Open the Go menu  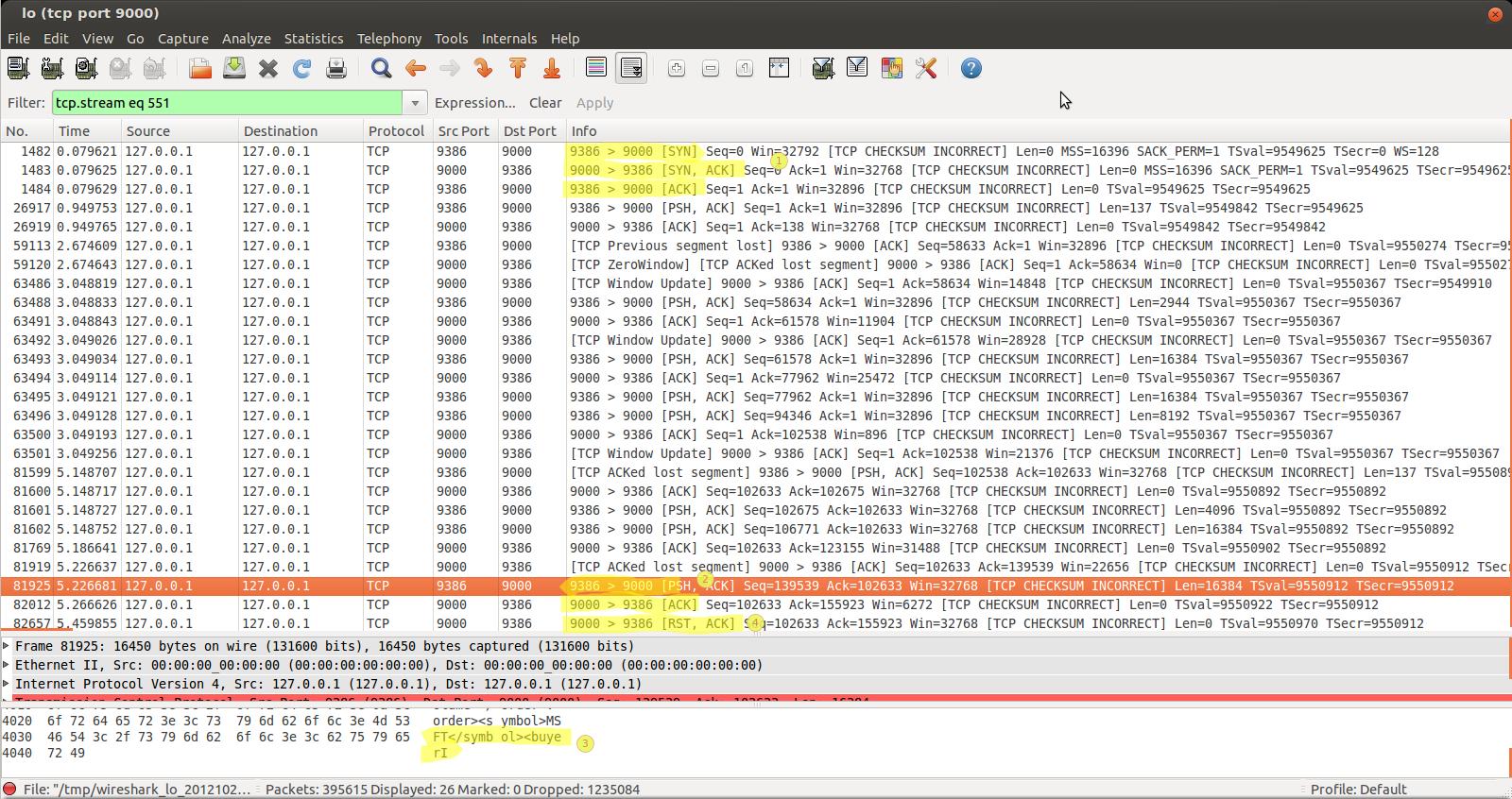[135, 39]
